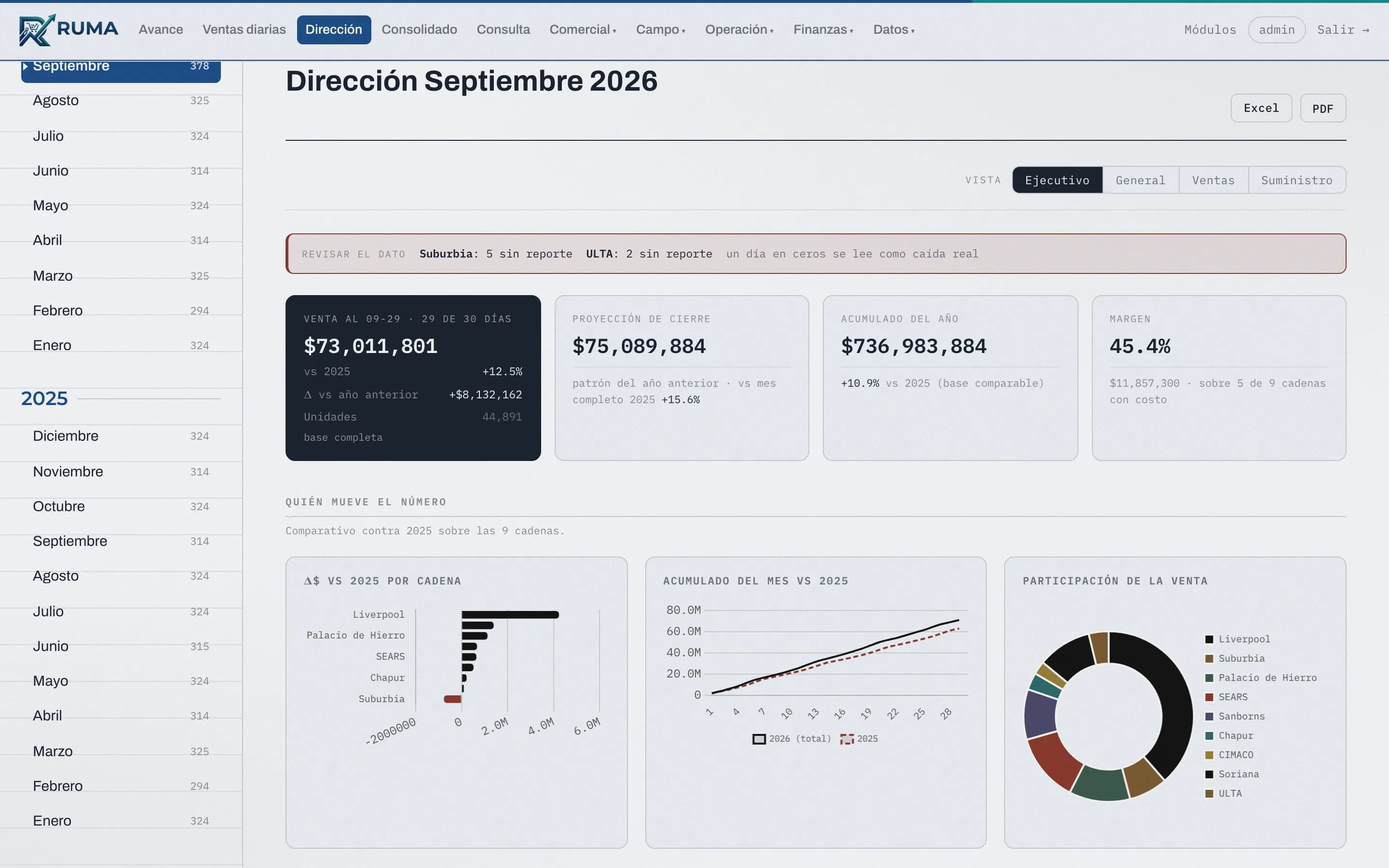Click the Liverpool legend color swatch
Viewport: 1389px width, 868px height.
pos(1210,639)
